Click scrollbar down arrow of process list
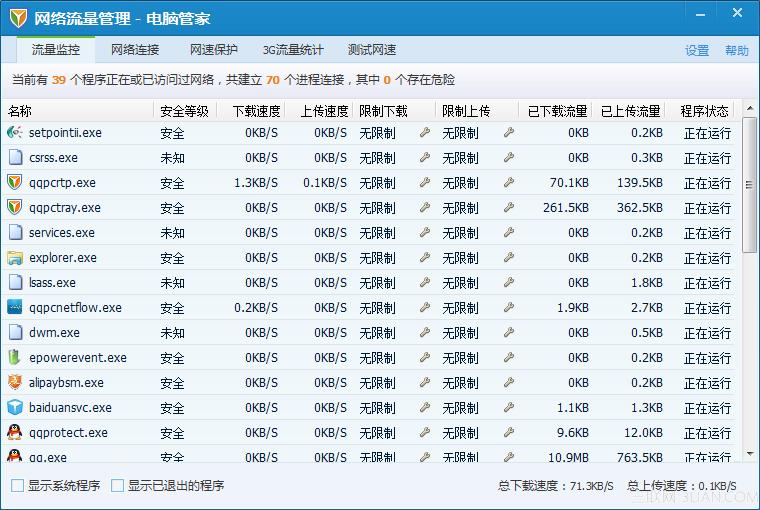Screen dimensions: 760x510 (x=750, y=454)
